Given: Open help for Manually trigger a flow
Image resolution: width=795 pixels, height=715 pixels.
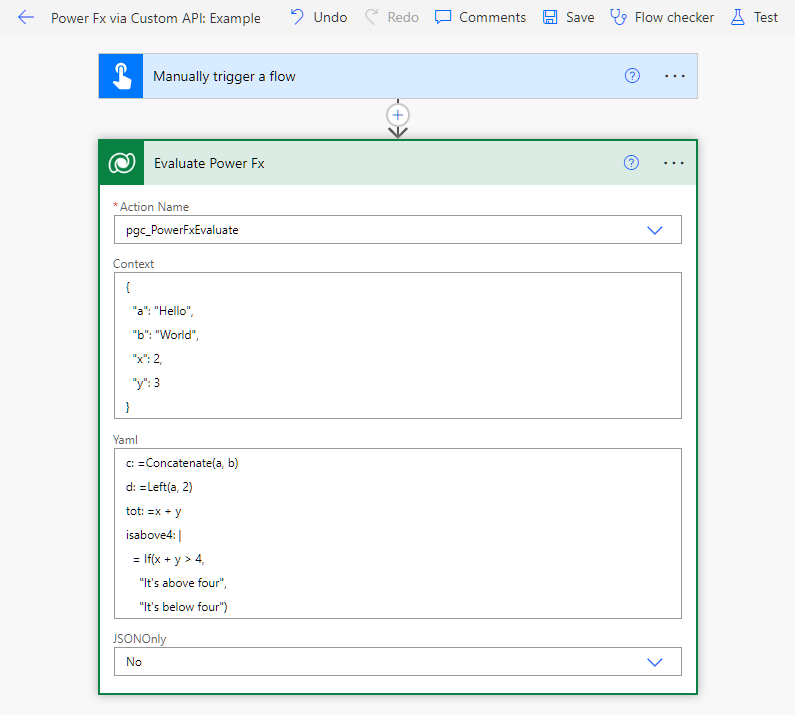Looking at the screenshot, I should 632,76.
